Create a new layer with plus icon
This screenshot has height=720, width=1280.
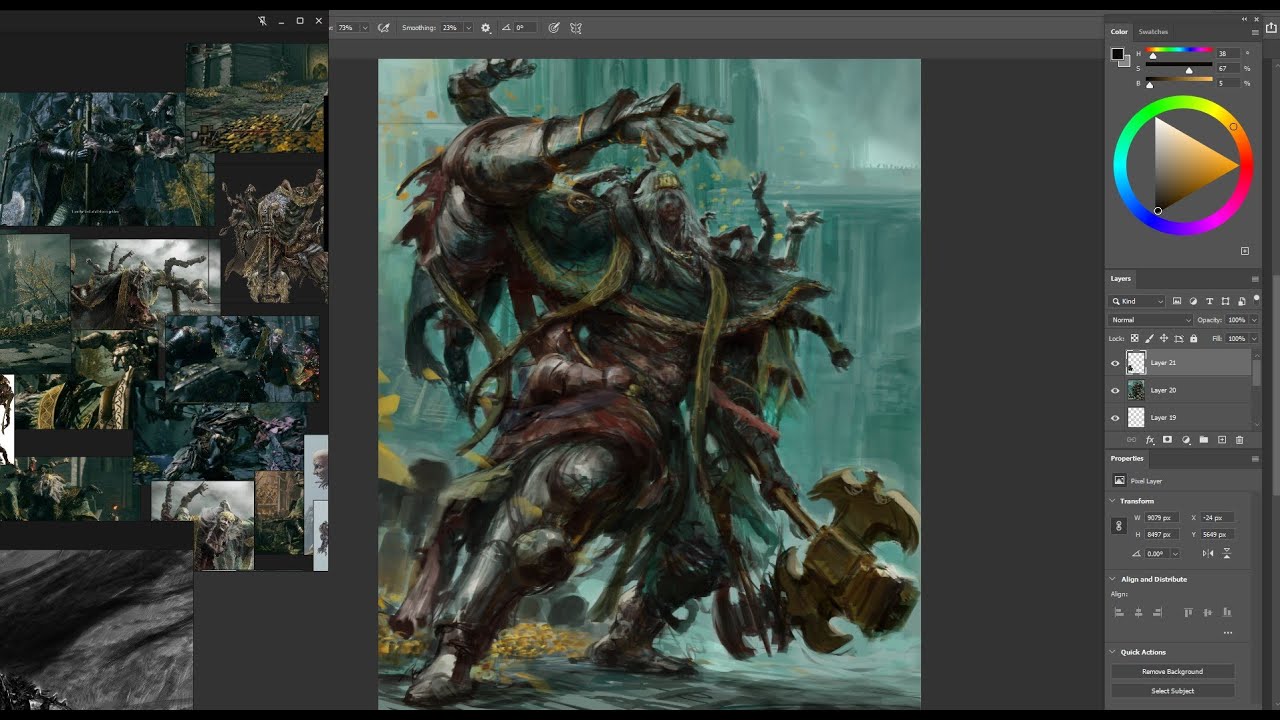pyautogui.click(x=1221, y=440)
